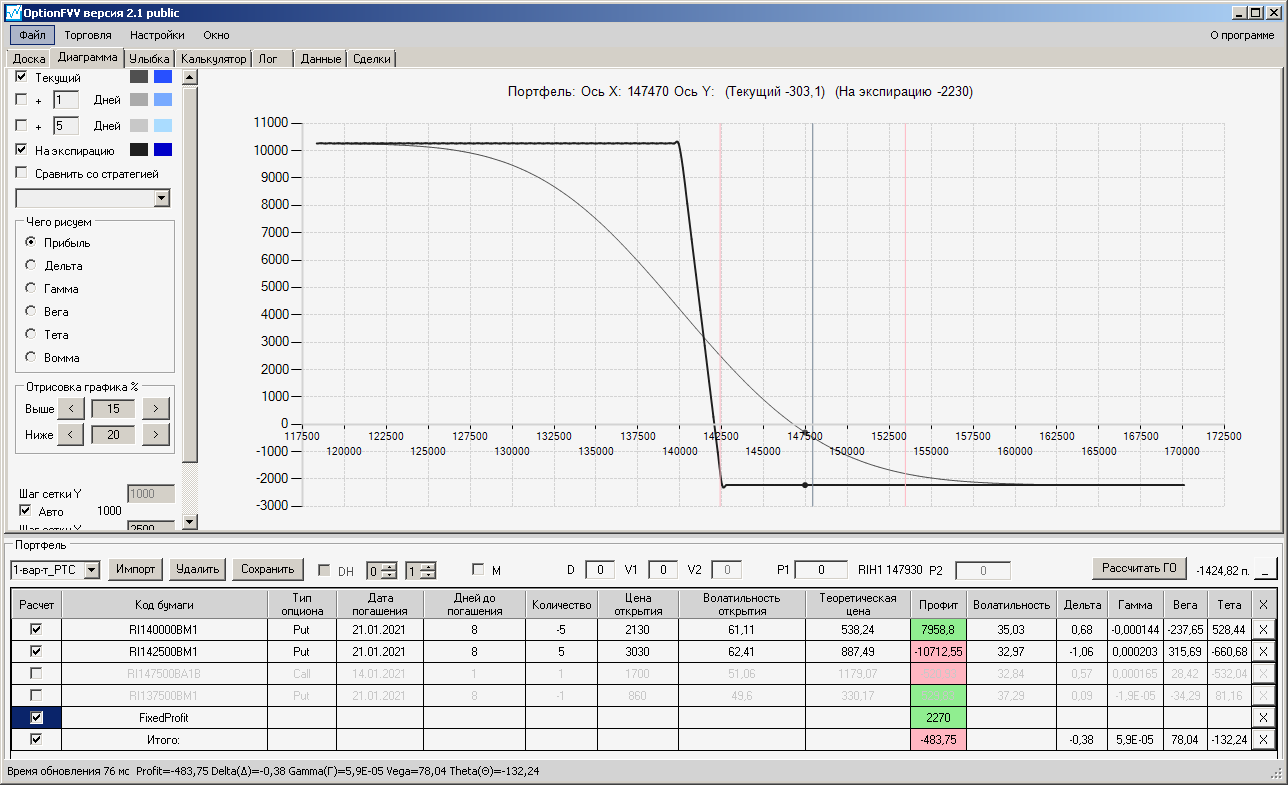Click the 7958,8 profit cell
Screen dimensions: 1288x785
pos(938,630)
